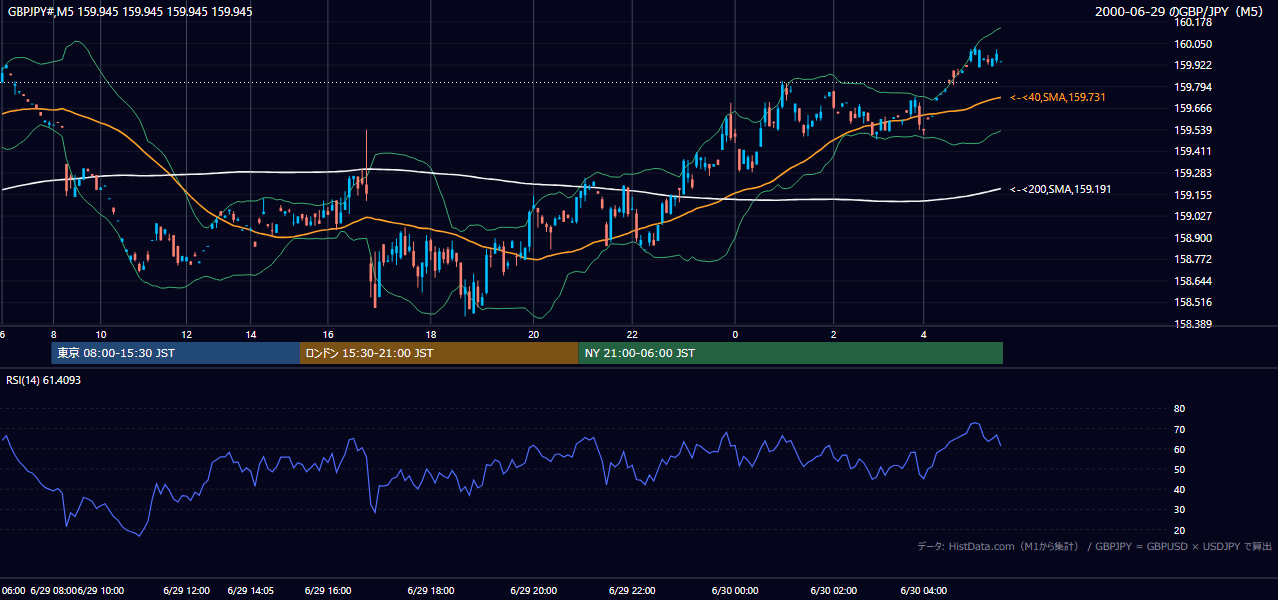The image size is (1278, 600).
Task: Click hour tick 12 on price chart time axis
Action: [187, 334]
